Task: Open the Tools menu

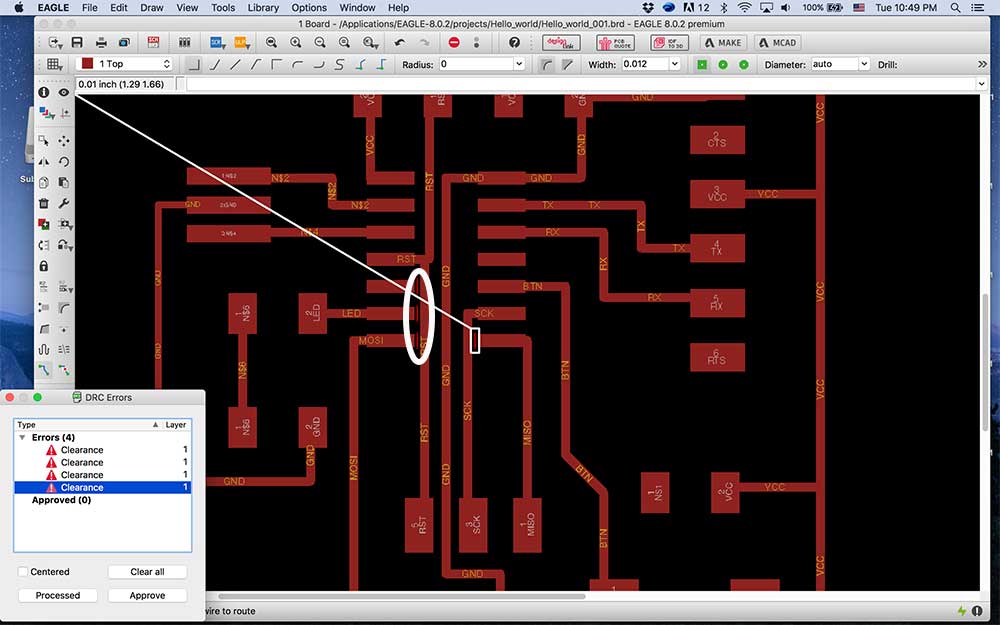Action: coord(223,8)
